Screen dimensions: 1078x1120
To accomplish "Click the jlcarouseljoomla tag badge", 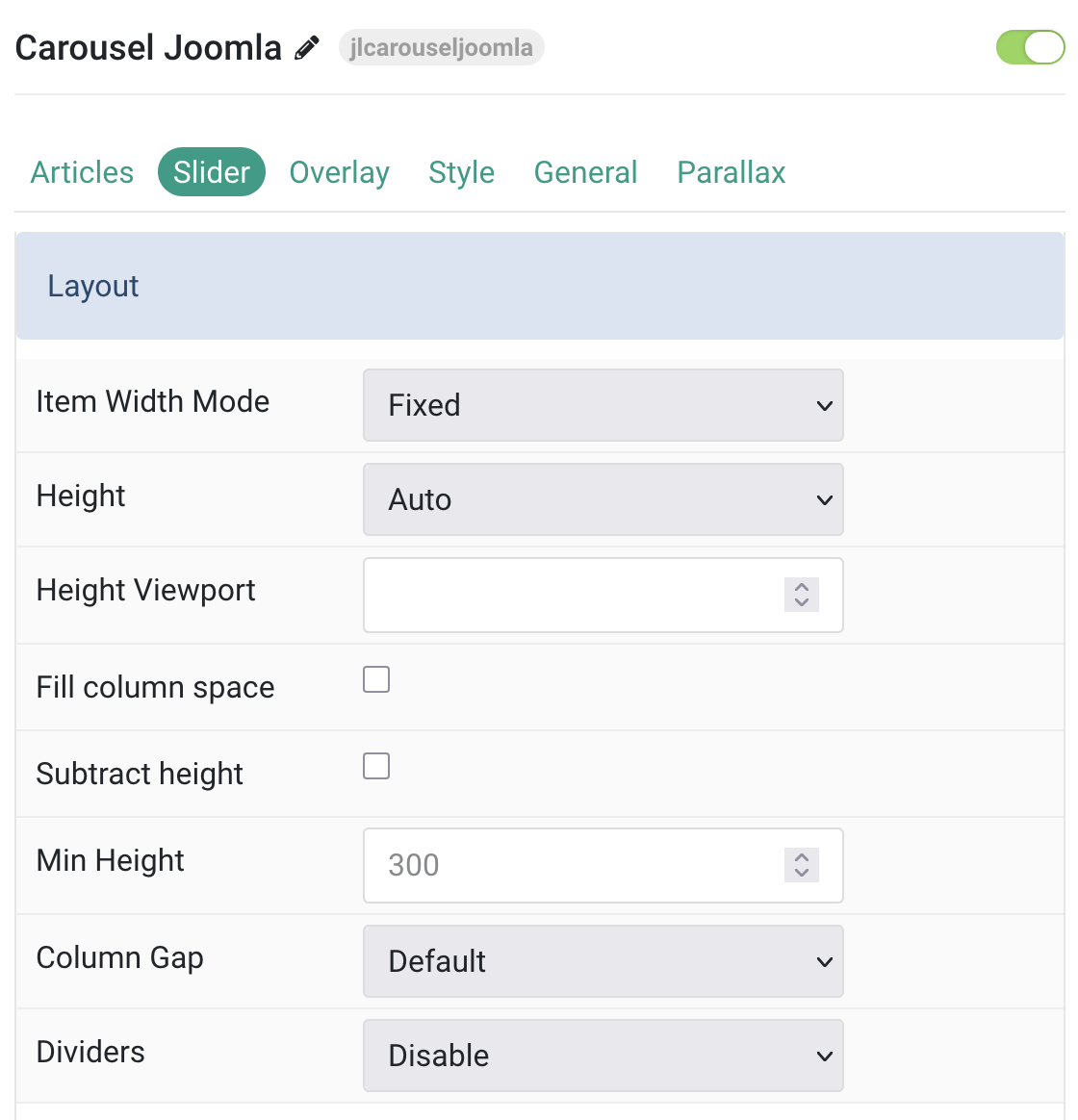I will pyautogui.click(x=442, y=47).
